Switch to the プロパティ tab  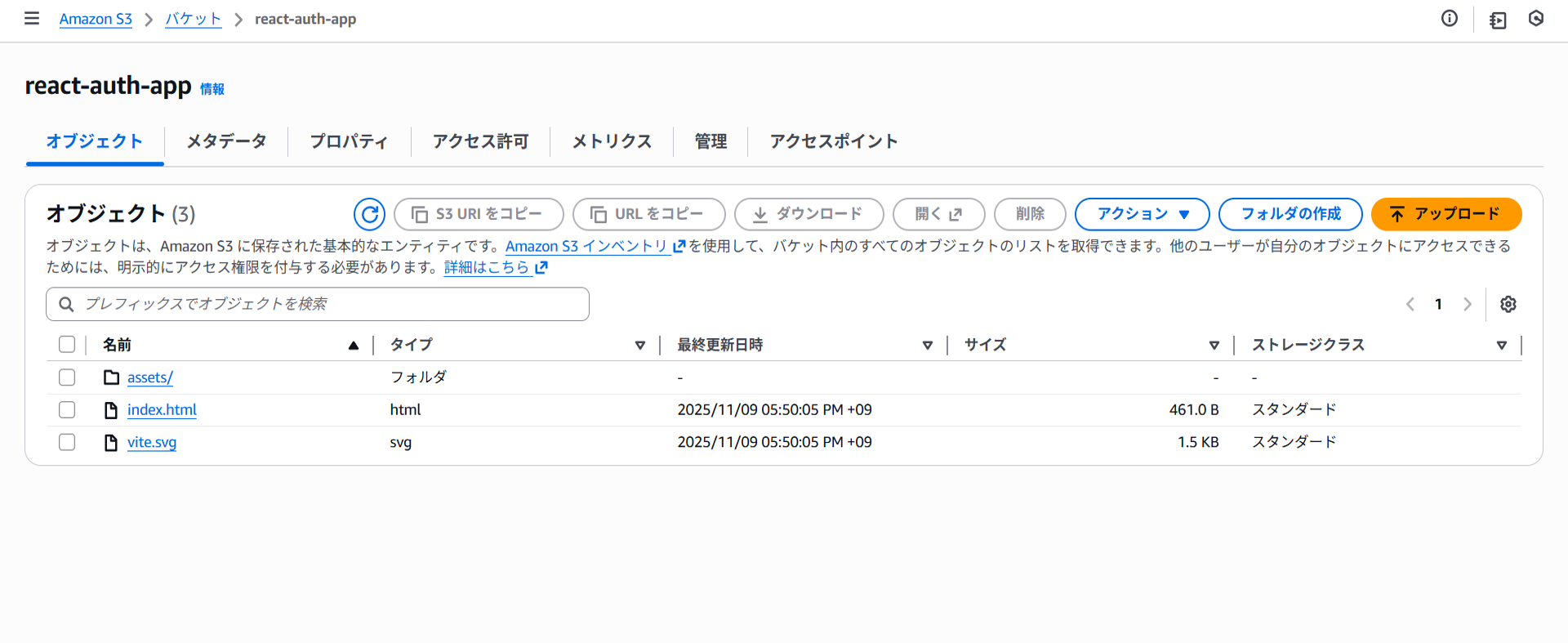point(349,141)
